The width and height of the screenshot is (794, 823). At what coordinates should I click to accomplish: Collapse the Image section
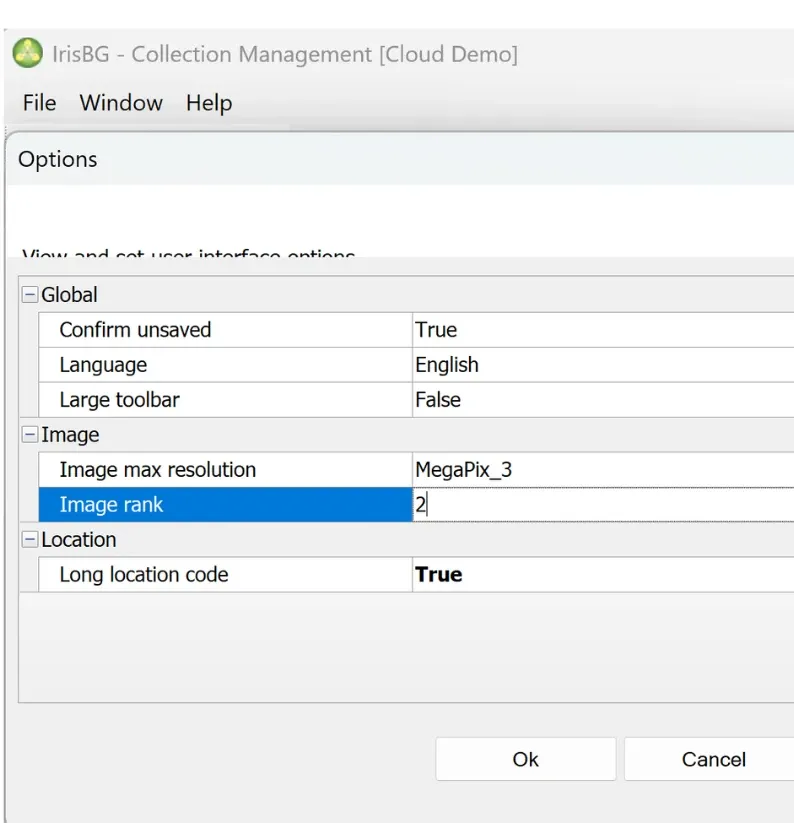pyautogui.click(x=30, y=435)
